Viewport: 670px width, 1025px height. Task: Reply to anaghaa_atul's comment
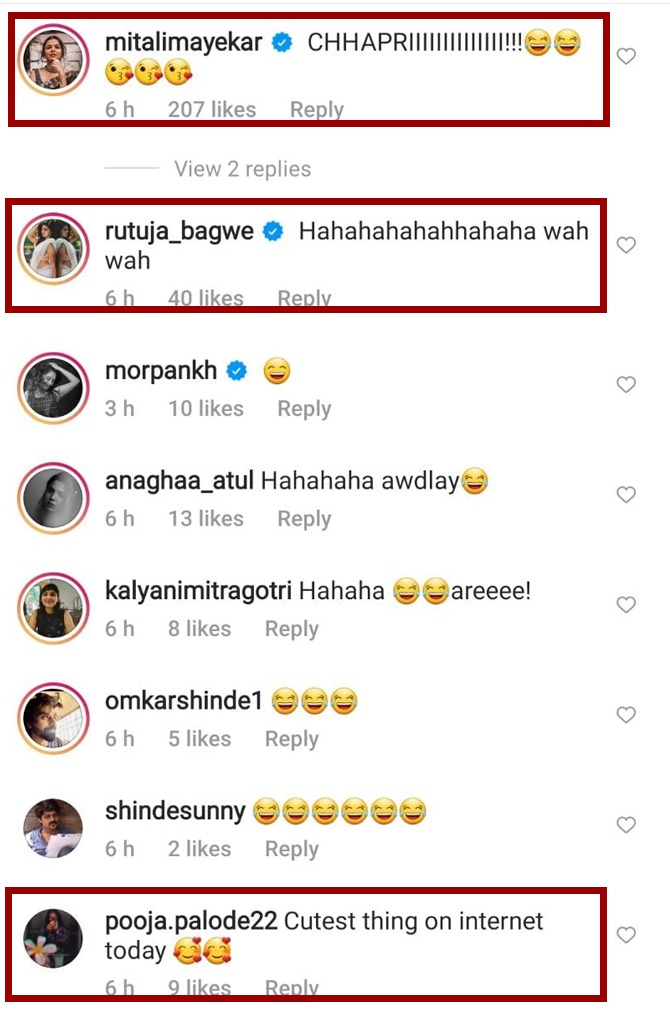[304, 519]
